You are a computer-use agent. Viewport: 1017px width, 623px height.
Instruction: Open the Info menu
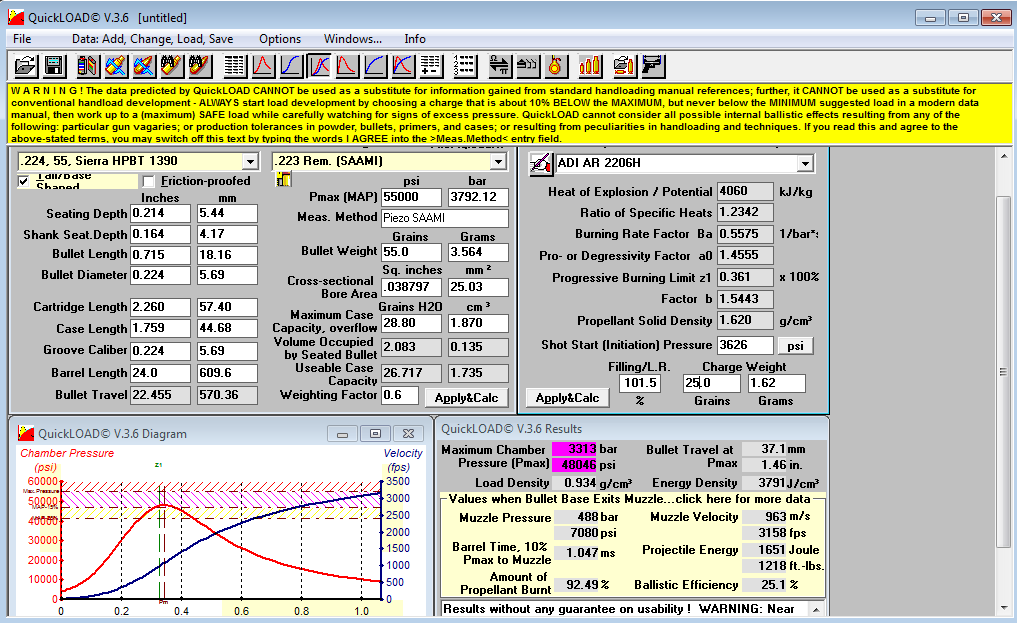click(415, 39)
